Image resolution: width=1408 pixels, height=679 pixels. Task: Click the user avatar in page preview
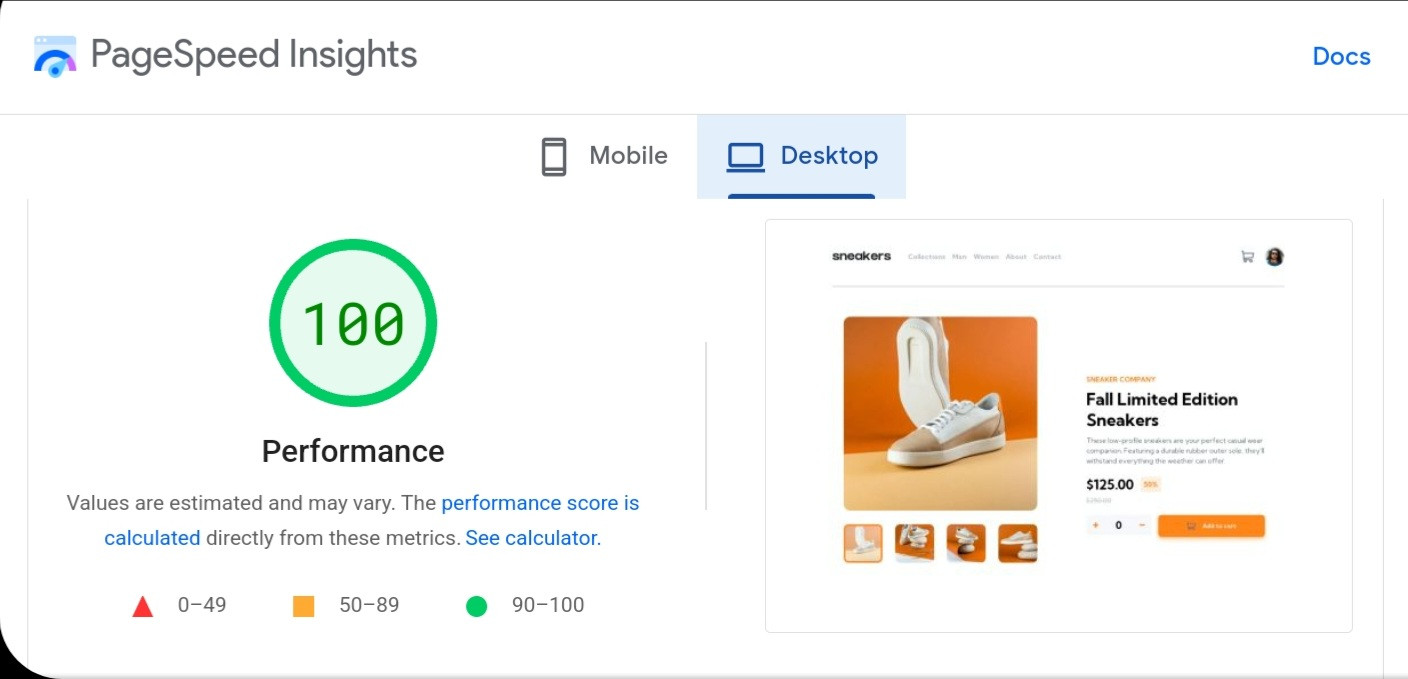(1274, 257)
